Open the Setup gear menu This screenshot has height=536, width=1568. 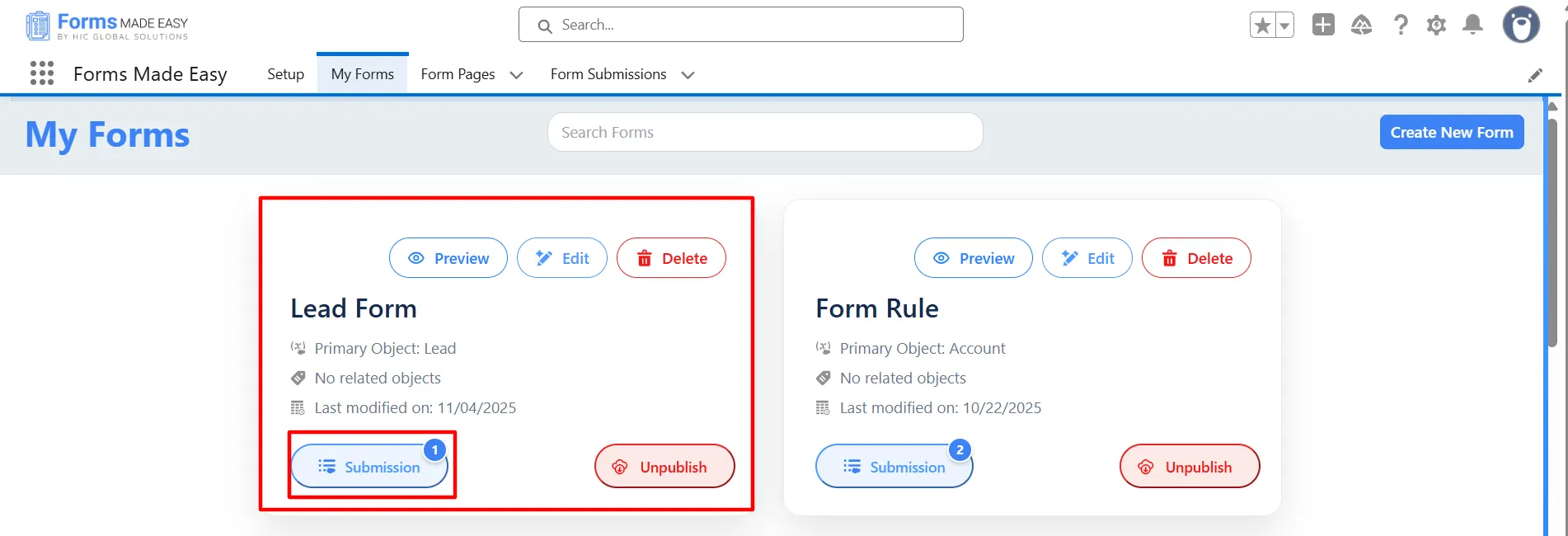1436,26
